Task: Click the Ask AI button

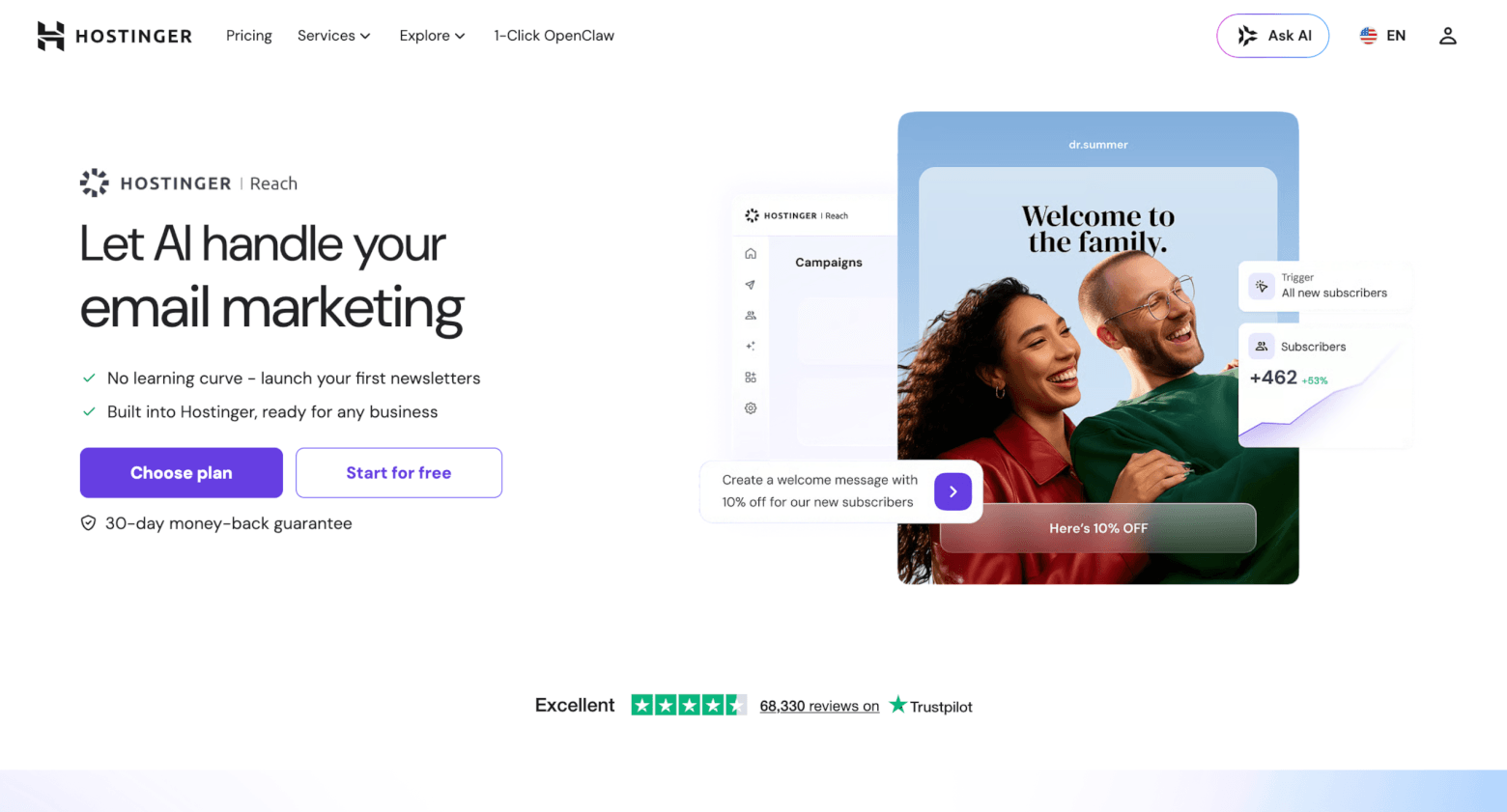Action: [1272, 36]
